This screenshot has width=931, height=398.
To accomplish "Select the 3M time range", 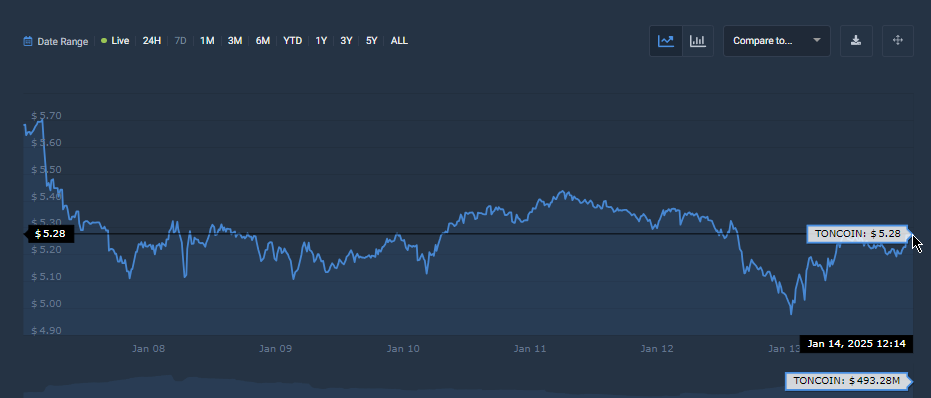I will pos(235,41).
